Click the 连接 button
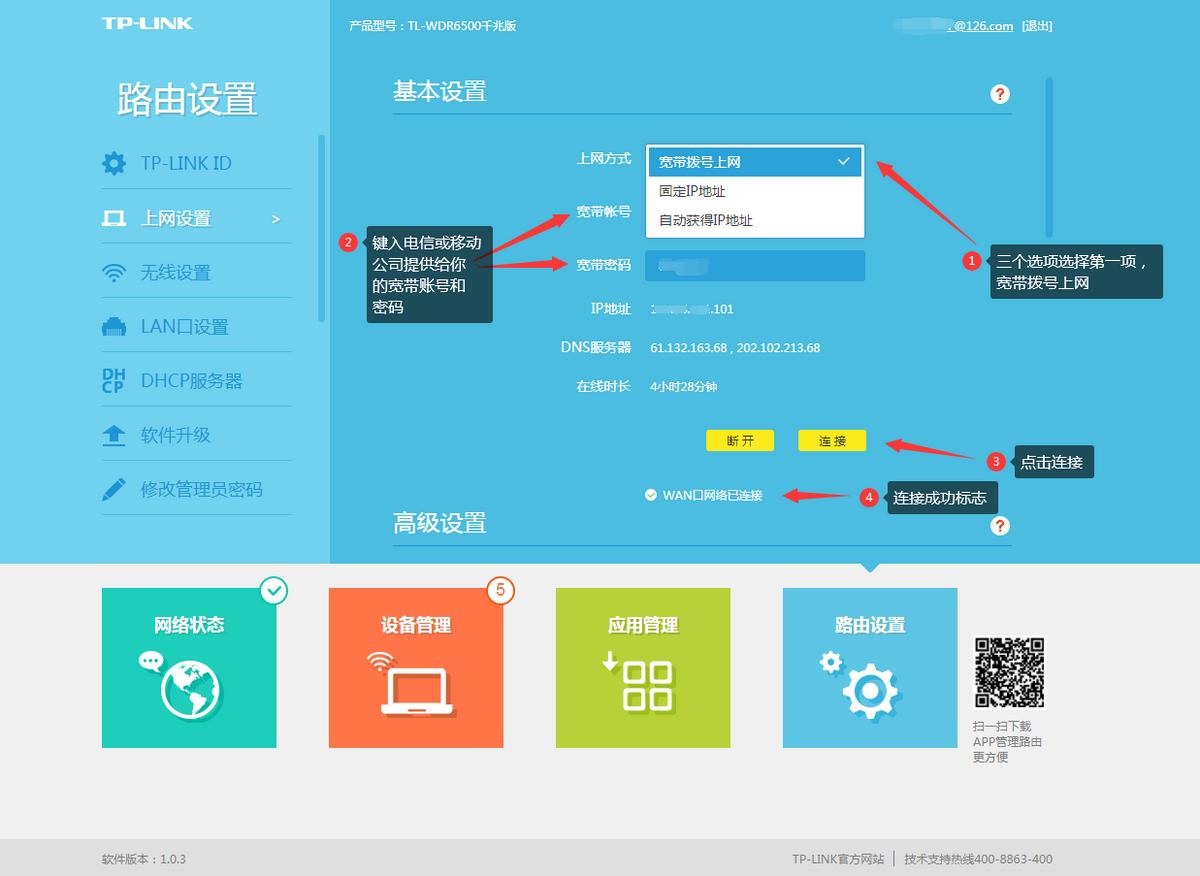 pos(831,440)
